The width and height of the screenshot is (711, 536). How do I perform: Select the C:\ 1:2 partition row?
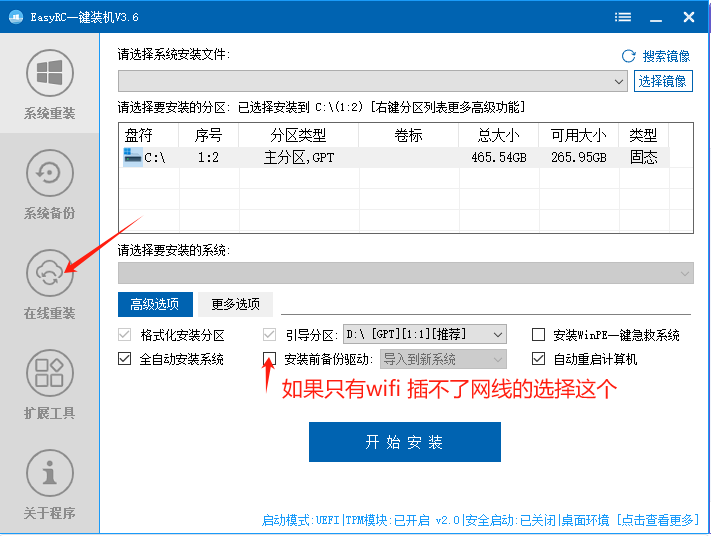(x=396, y=157)
